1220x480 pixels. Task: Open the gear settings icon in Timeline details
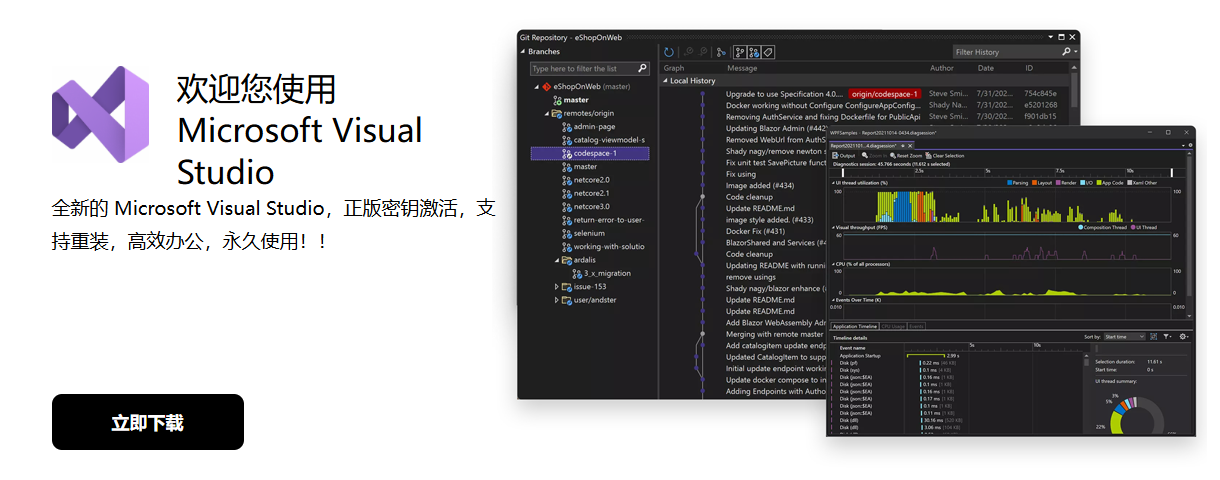coord(1183,337)
